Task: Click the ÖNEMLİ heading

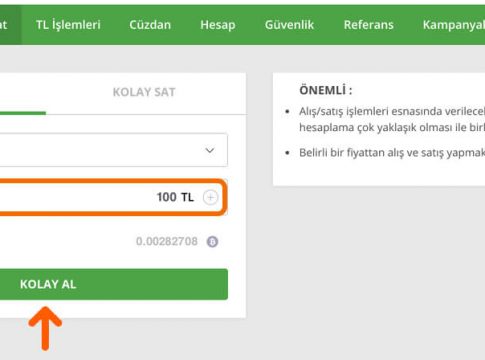Action: click(326, 90)
